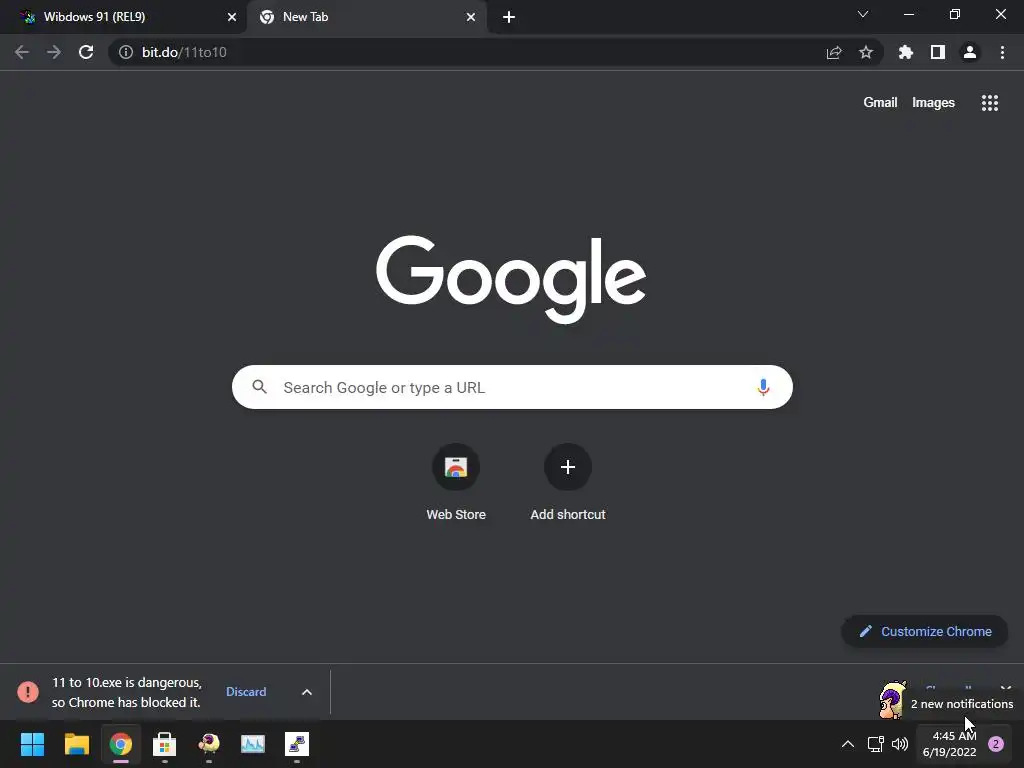Open Microsoft Store from the taskbar

tap(165, 744)
